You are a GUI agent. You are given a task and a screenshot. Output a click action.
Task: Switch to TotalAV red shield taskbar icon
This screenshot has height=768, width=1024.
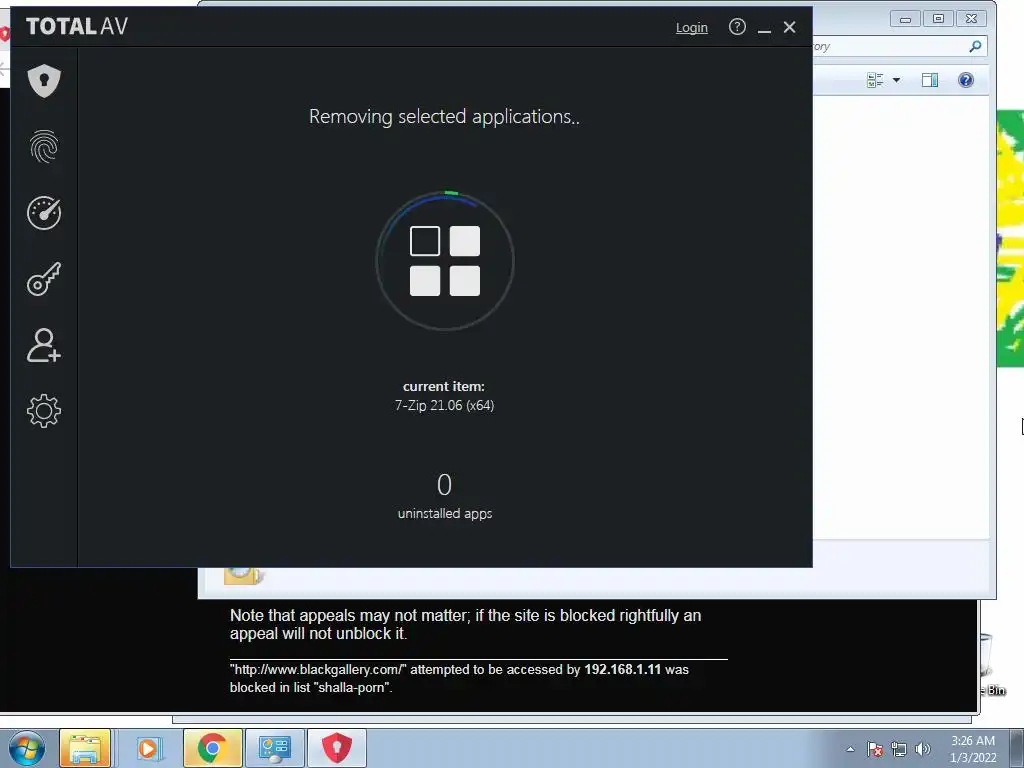pyautogui.click(x=337, y=748)
